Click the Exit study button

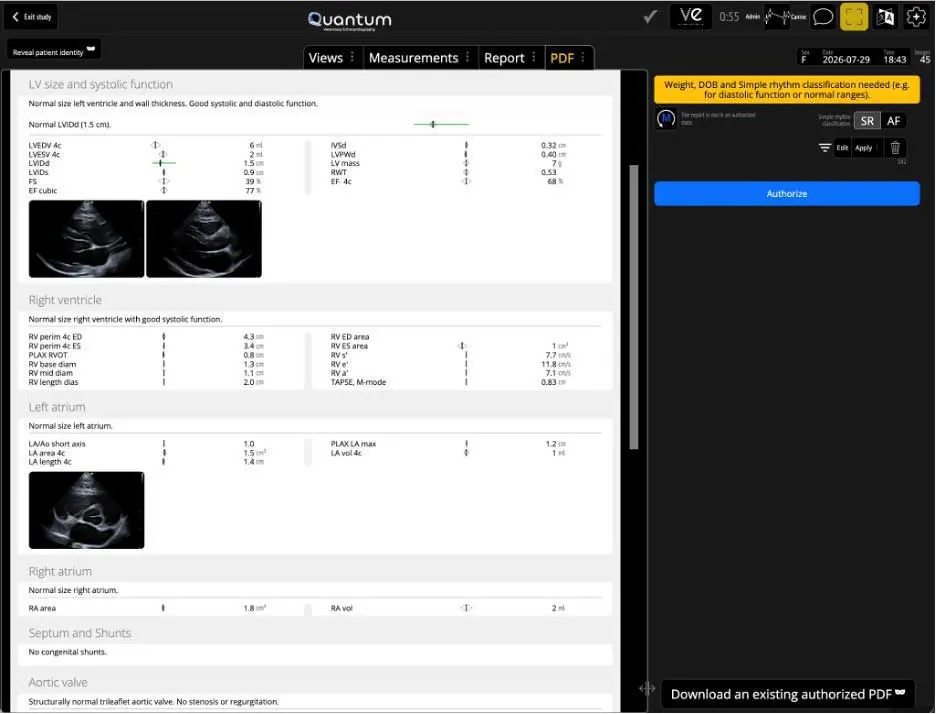[32, 17]
